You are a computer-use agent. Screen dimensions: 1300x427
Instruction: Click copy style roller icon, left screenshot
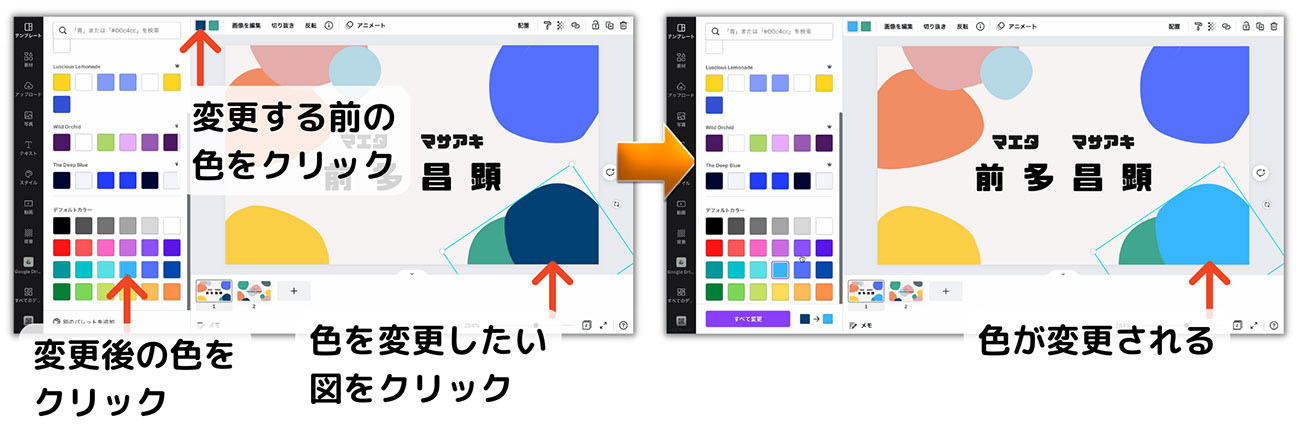548,25
